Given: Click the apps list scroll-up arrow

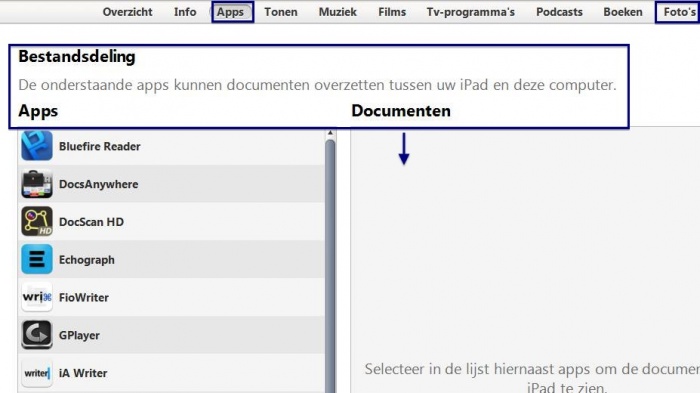Looking at the screenshot, I should click(x=330, y=133).
